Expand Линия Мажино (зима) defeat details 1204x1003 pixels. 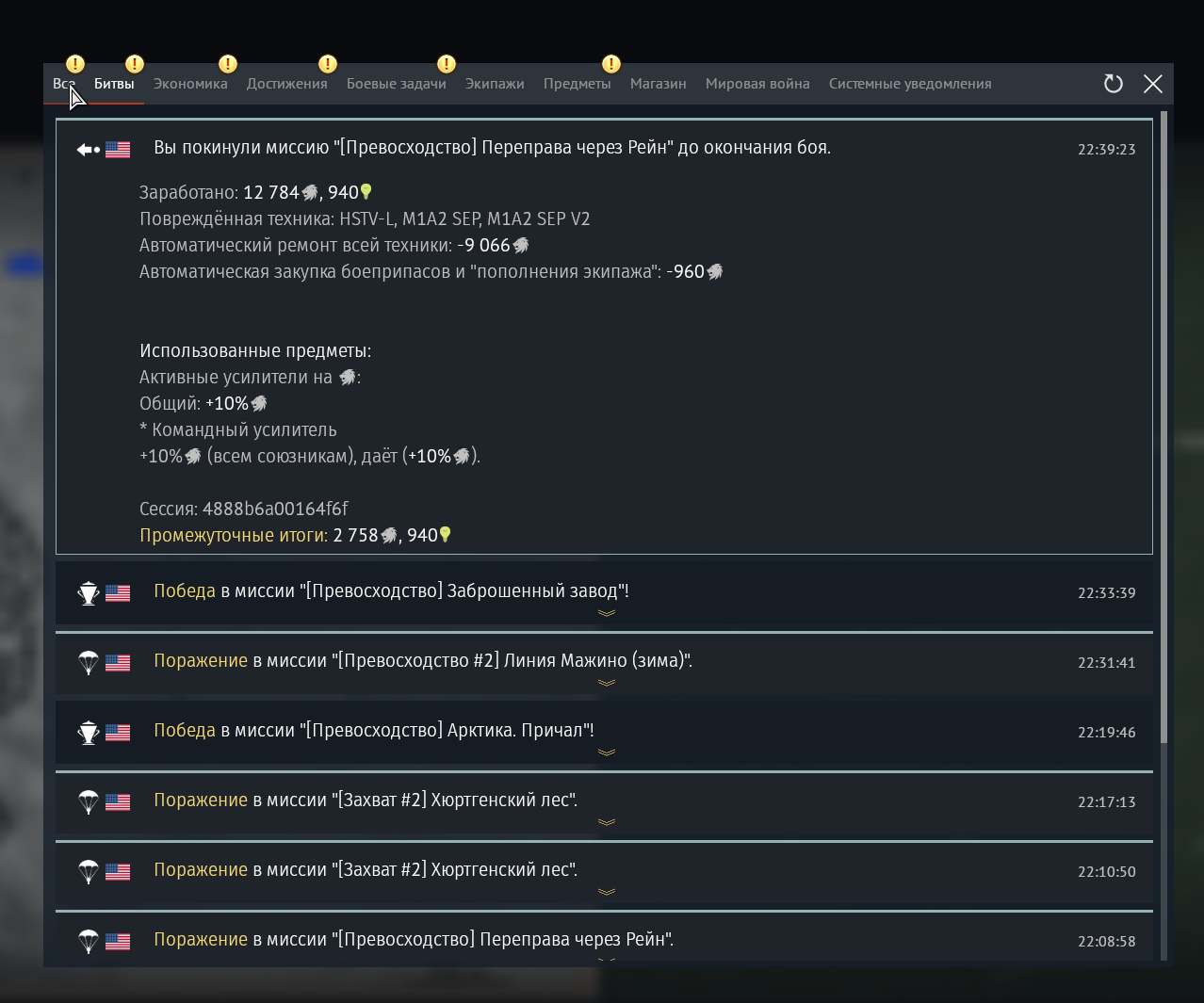tap(607, 683)
